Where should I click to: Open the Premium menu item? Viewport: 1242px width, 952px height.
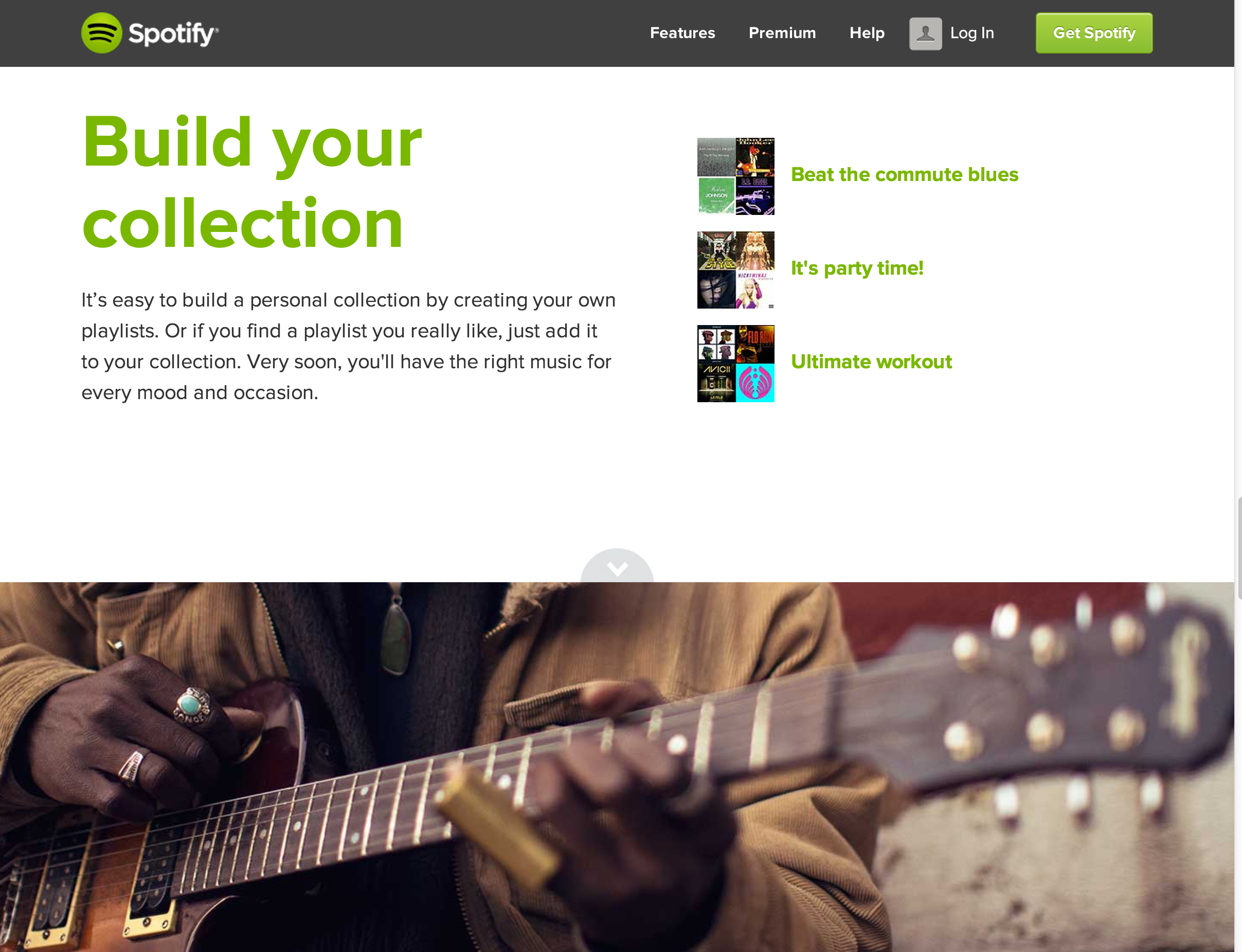[x=782, y=33]
